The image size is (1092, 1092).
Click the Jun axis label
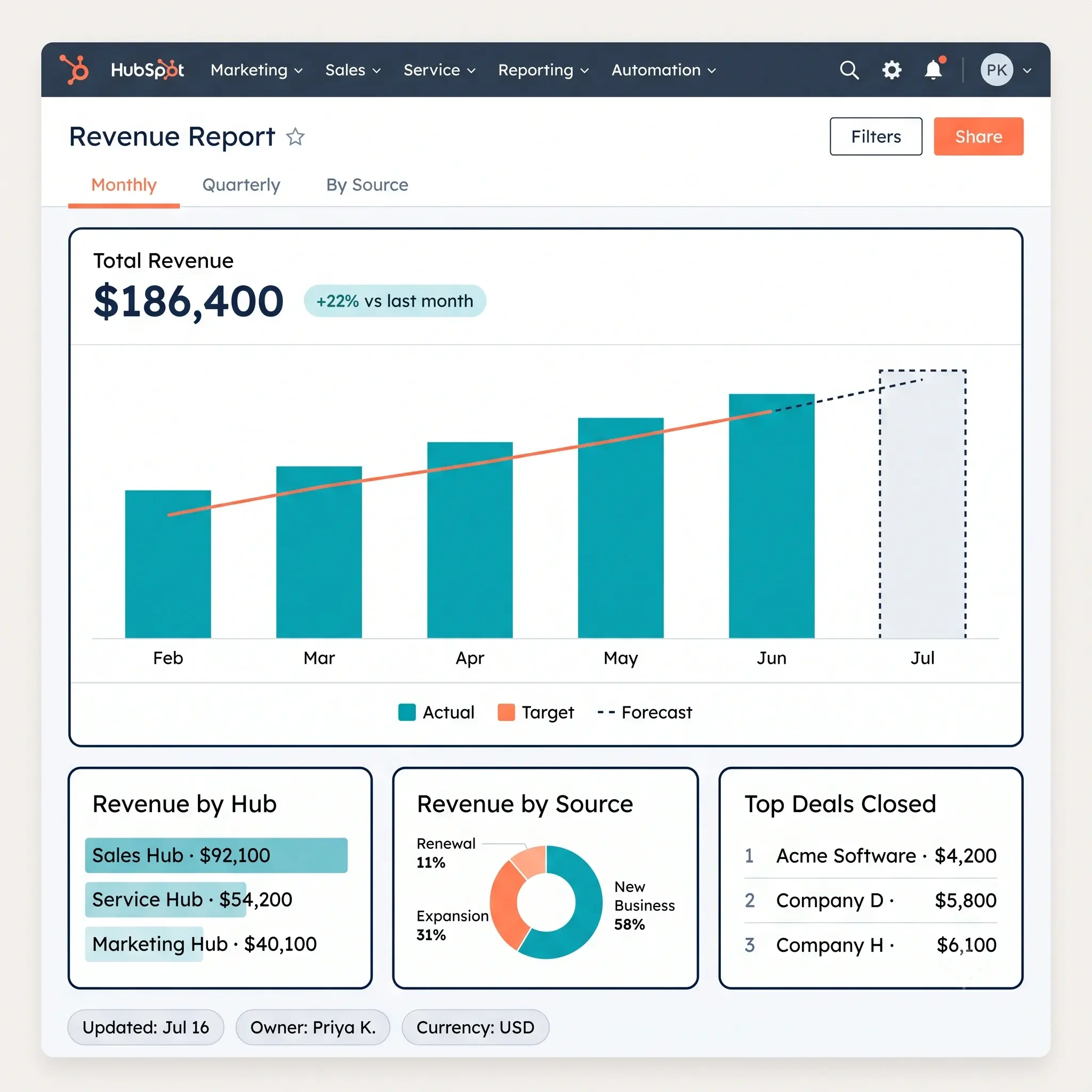[772, 658]
